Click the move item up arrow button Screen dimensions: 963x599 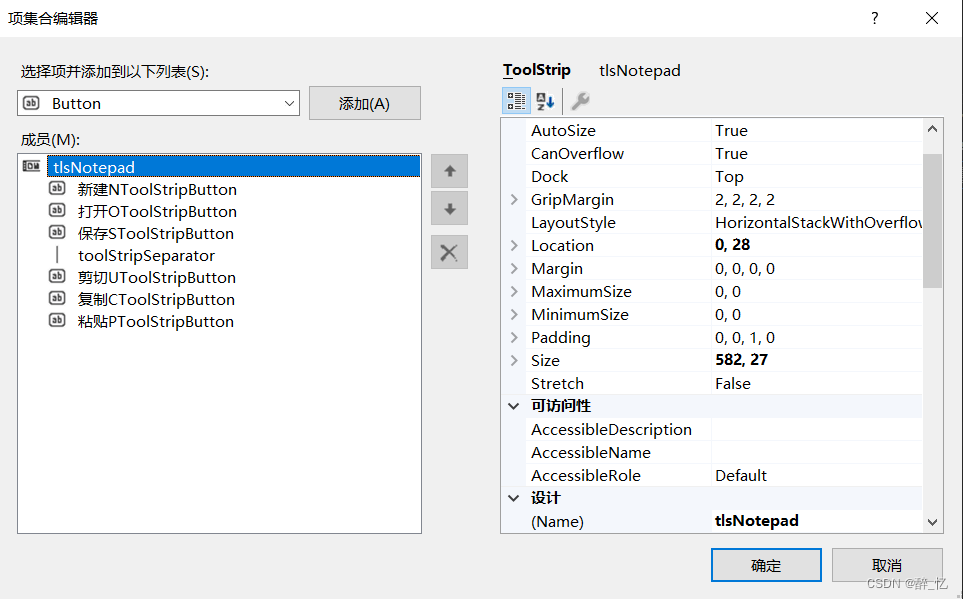450,171
